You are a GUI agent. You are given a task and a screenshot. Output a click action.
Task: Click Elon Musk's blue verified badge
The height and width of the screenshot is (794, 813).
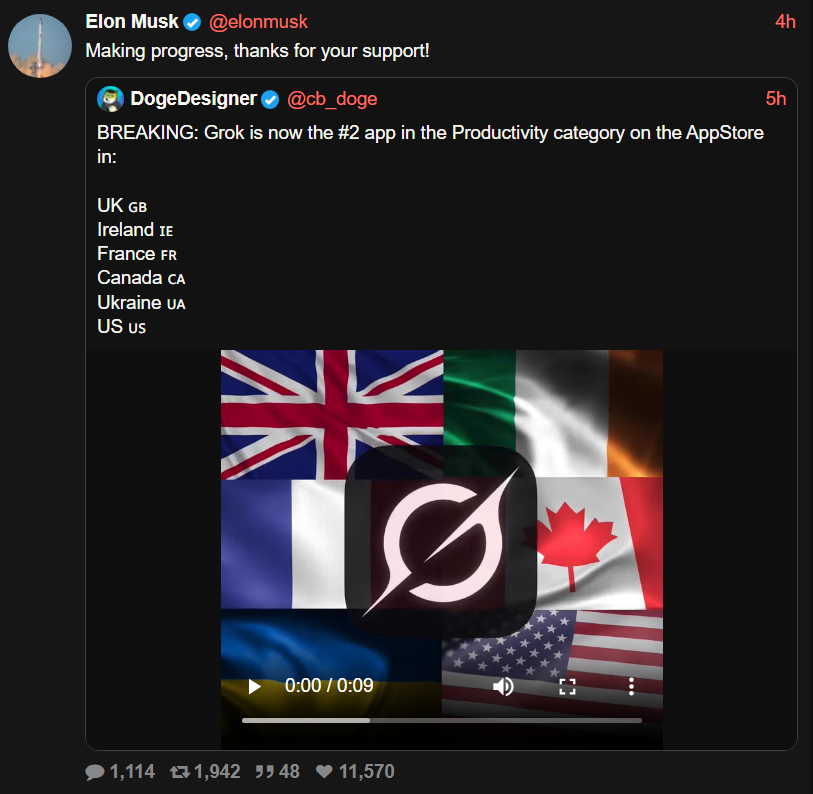click(x=192, y=22)
